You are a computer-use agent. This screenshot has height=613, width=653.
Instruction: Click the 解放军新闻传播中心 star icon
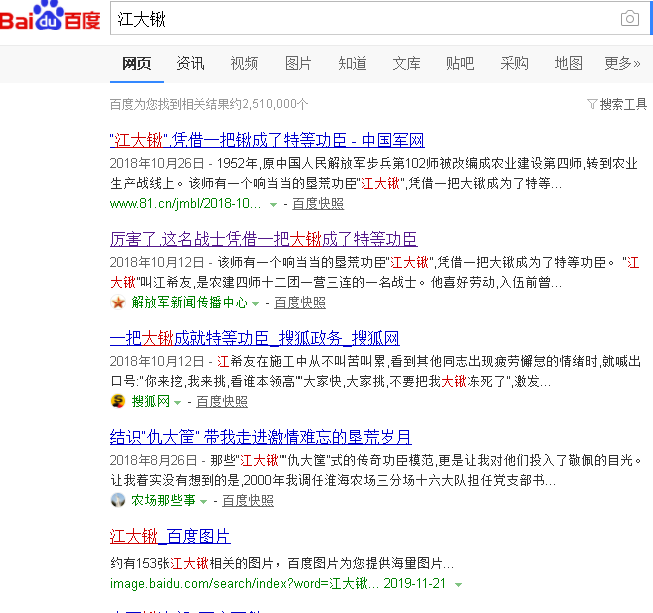(118, 302)
